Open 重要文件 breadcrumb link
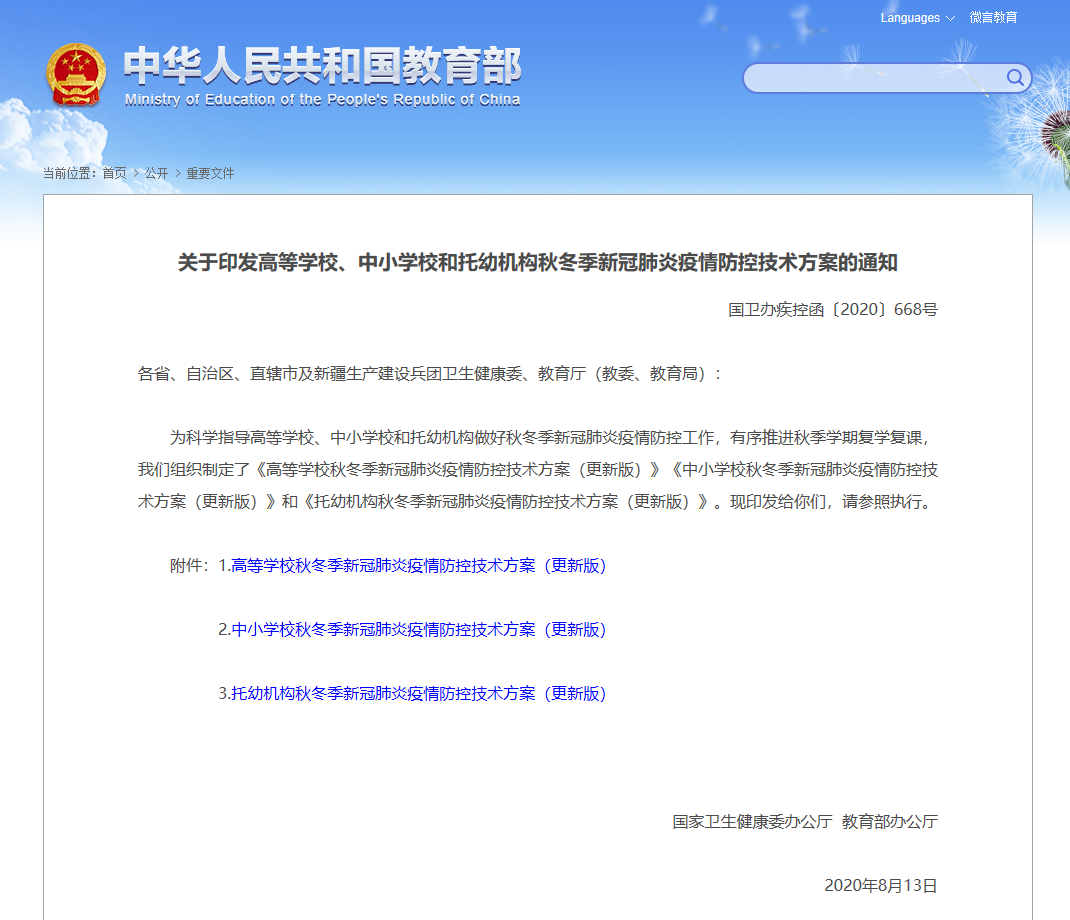Image resolution: width=1070 pixels, height=920 pixels. tap(210, 173)
